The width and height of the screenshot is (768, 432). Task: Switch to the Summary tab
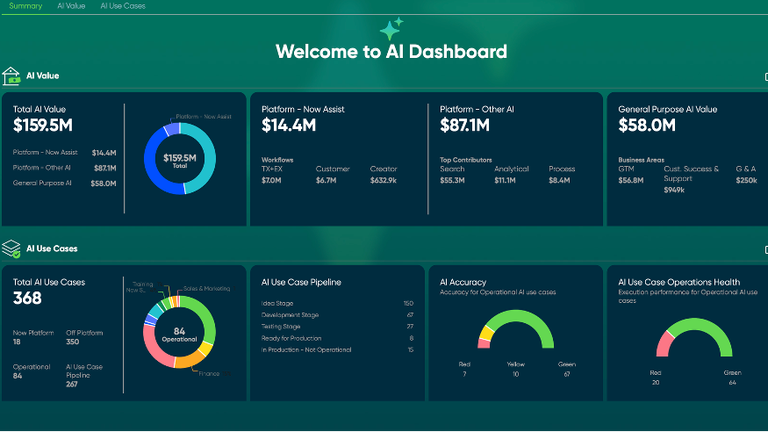pyautogui.click(x=25, y=6)
